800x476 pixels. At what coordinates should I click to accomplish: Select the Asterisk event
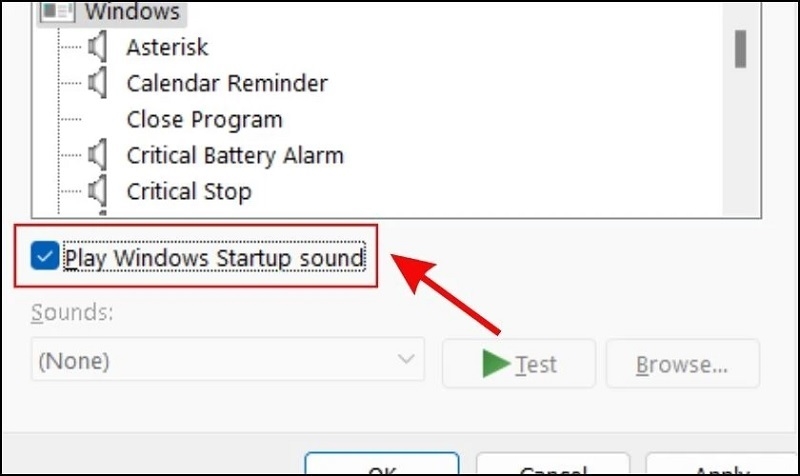point(167,47)
